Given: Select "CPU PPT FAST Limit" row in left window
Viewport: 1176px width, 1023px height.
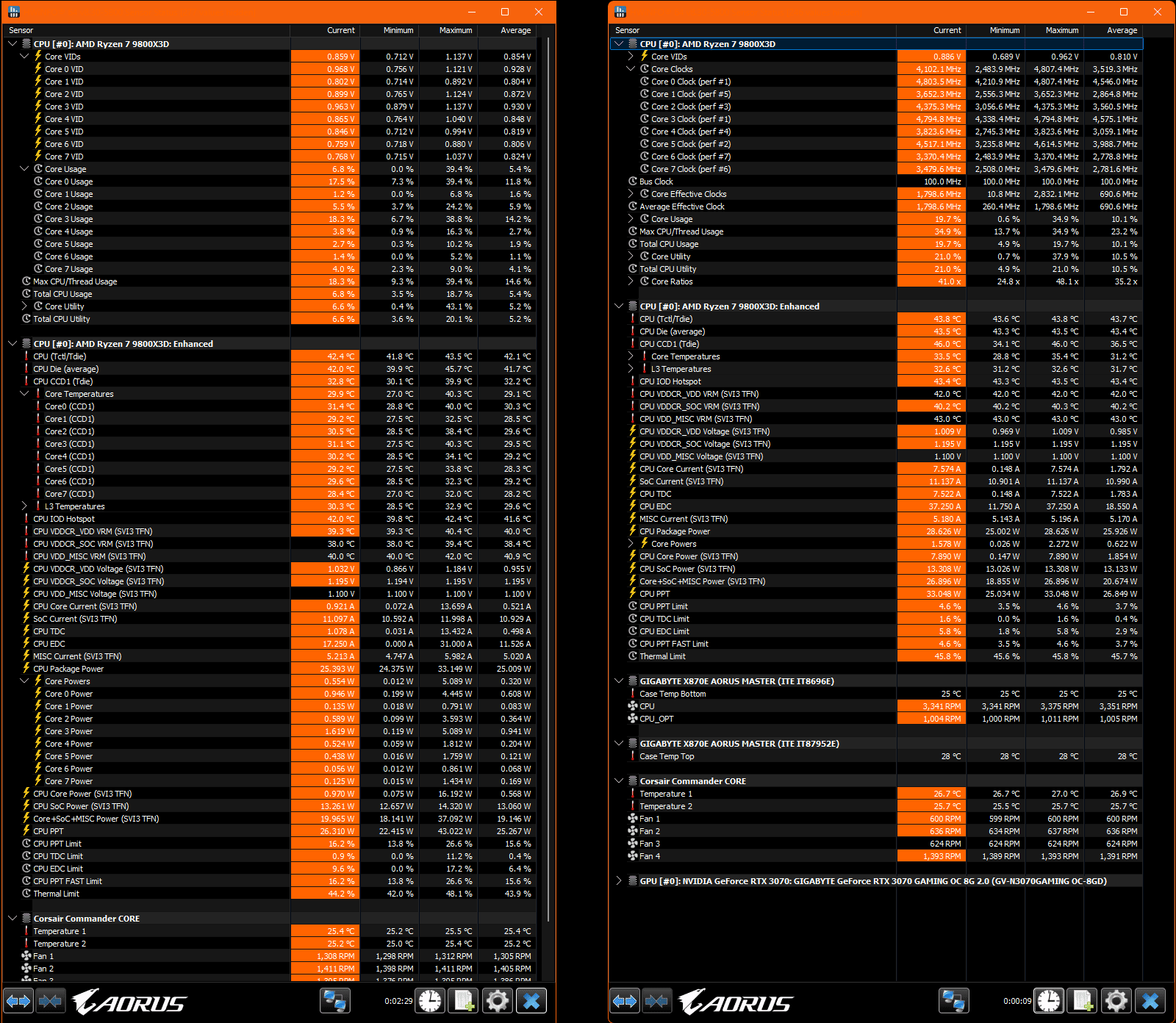Looking at the screenshot, I should point(270,881).
